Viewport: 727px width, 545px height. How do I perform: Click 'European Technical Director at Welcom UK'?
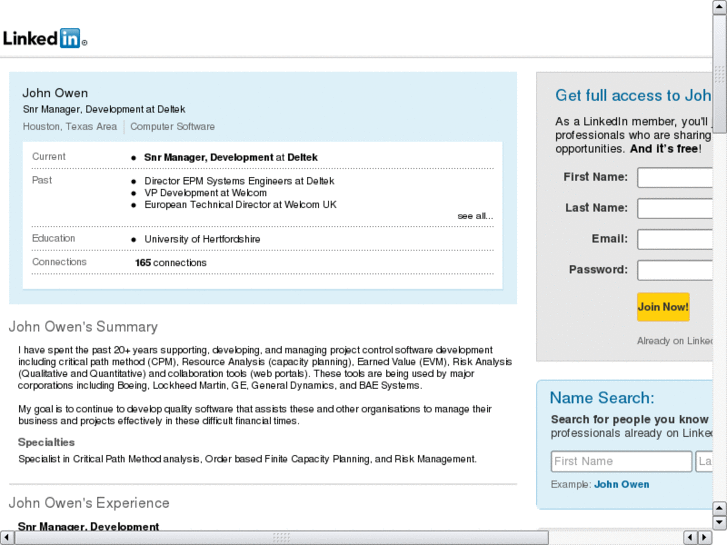click(240, 205)
